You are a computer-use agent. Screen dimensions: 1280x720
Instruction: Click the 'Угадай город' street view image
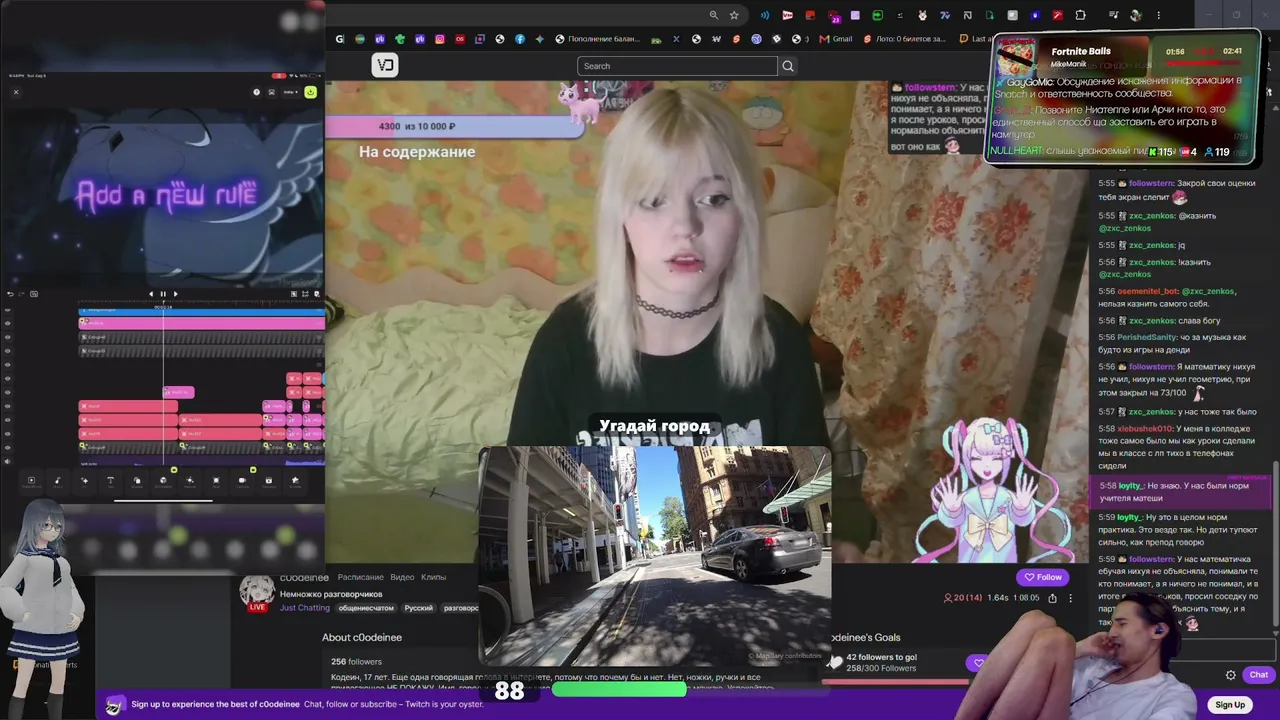[655, 555]
